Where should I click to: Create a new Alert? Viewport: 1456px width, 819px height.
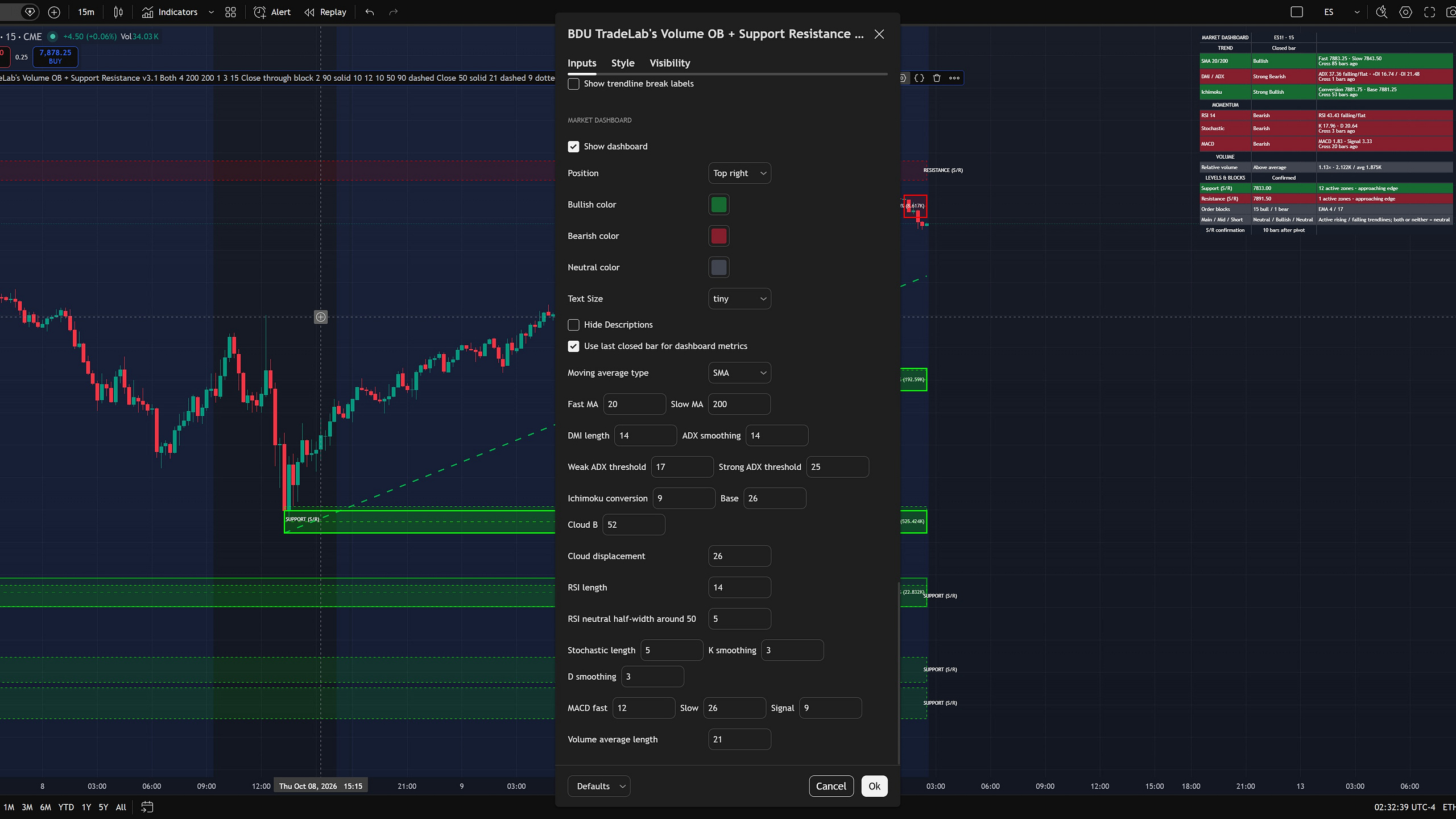[x=272, y=12]
